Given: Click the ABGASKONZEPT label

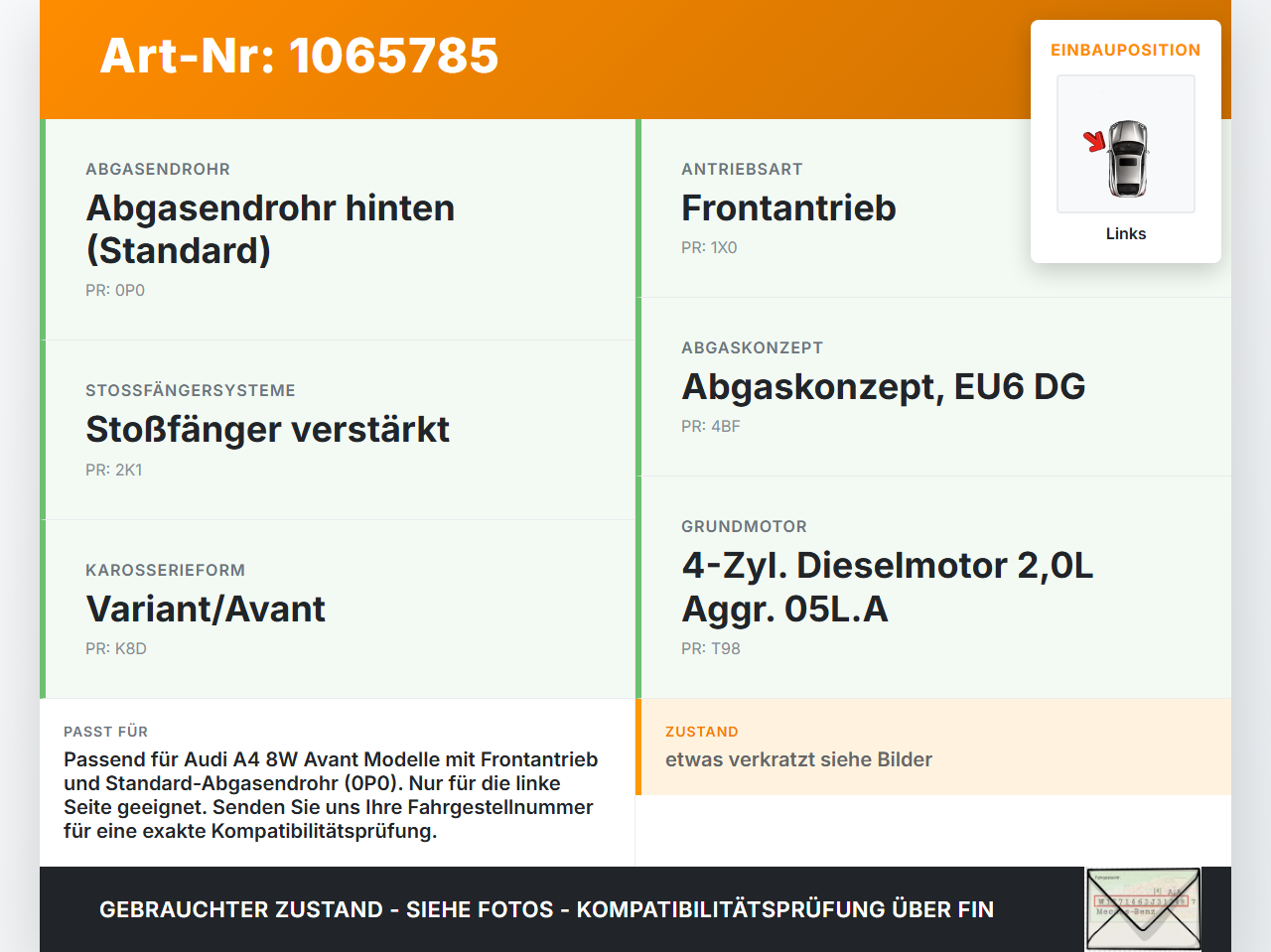Looking at the screenshot, I should point(752,348).
